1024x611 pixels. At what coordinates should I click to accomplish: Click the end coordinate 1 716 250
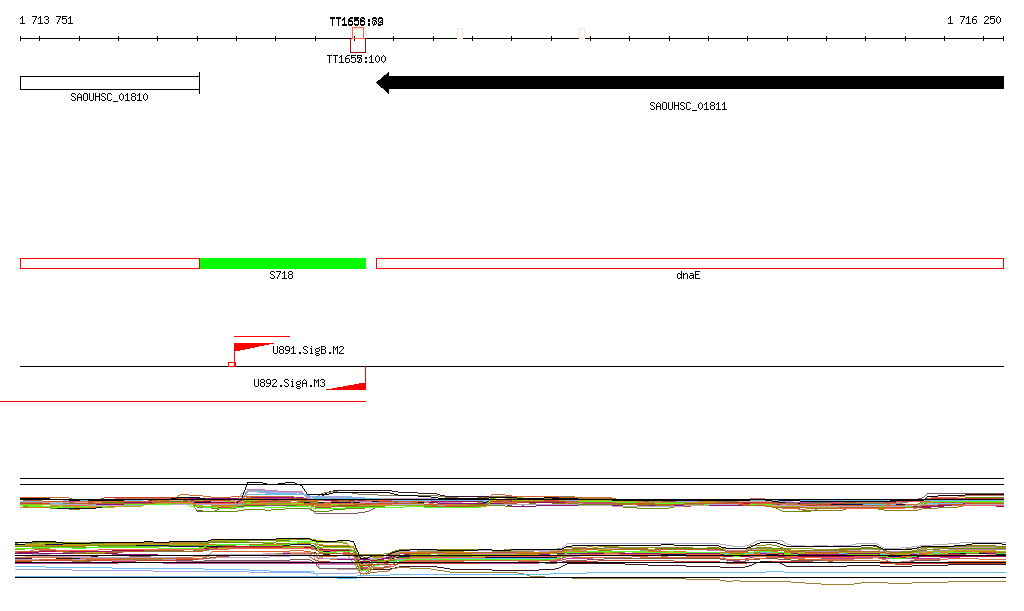click(974, 20)
